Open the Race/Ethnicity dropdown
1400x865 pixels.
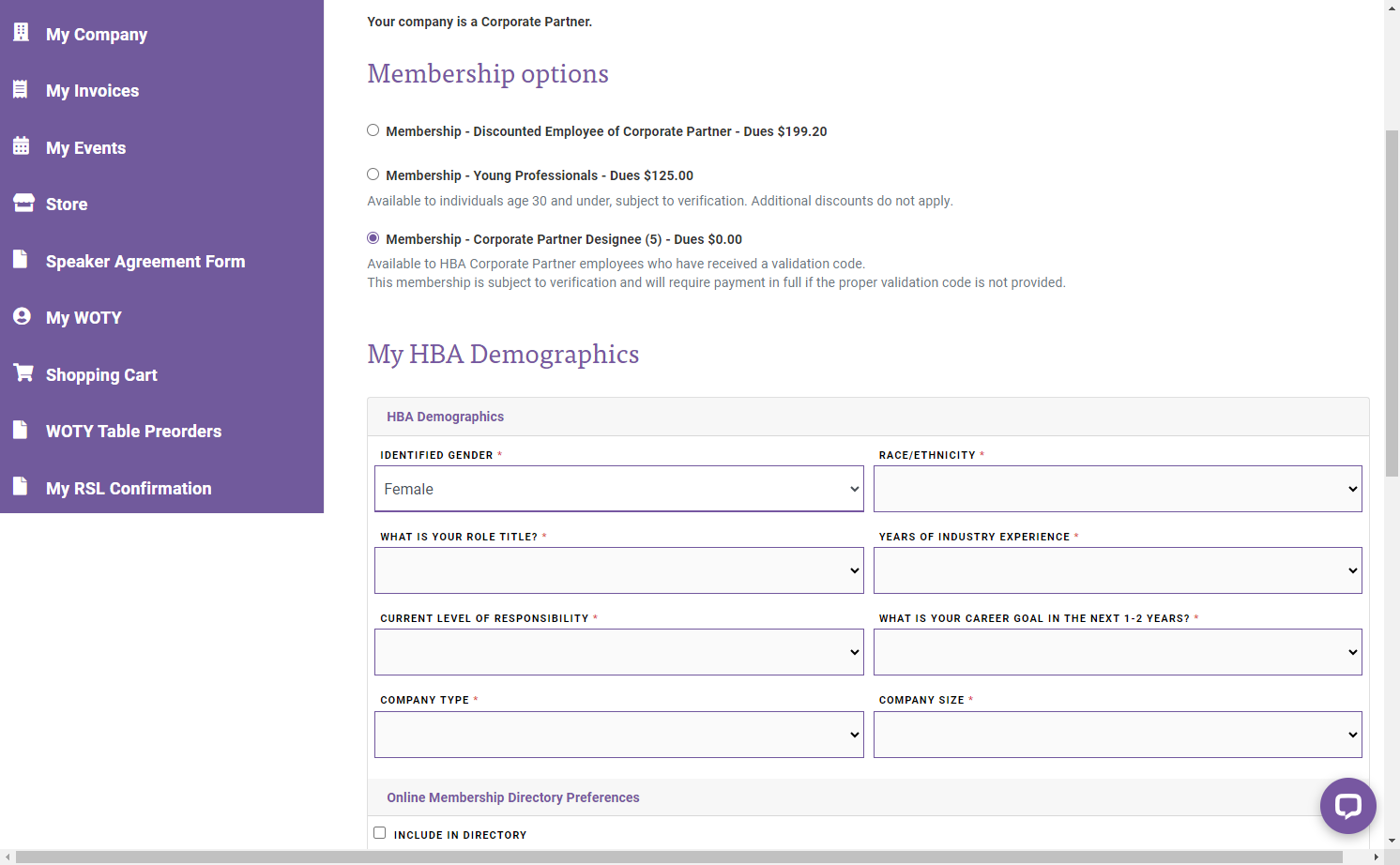pyautogui.click(x=1118, y=489)
